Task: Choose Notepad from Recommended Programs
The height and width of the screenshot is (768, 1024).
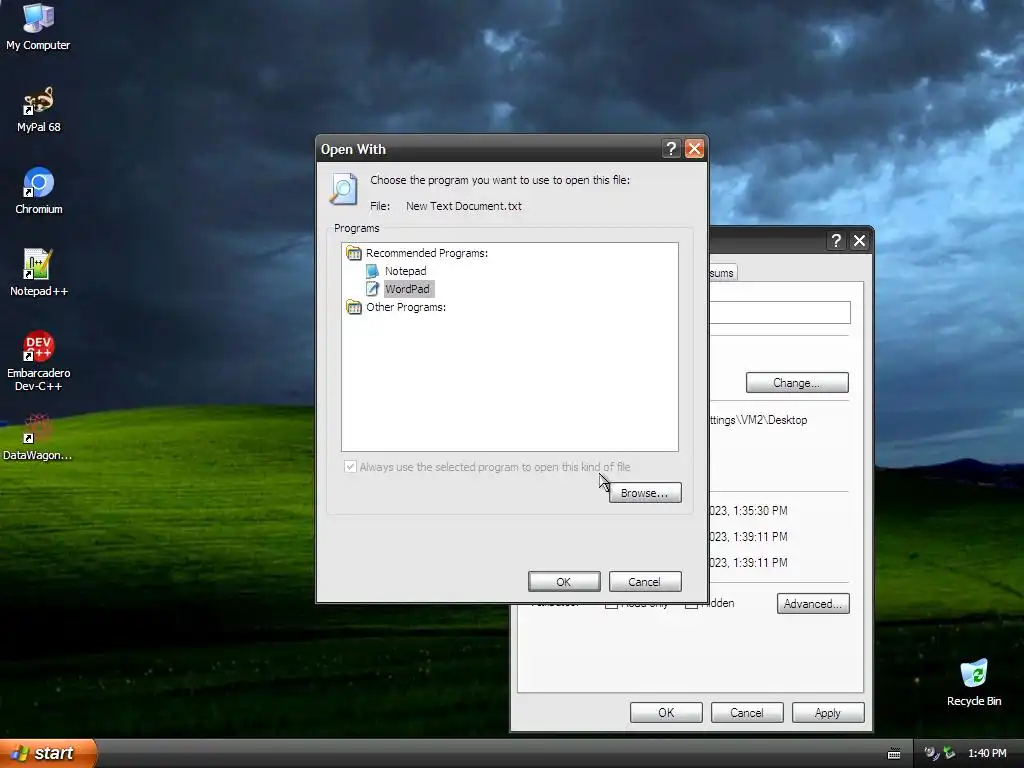Action: (405, 271)
